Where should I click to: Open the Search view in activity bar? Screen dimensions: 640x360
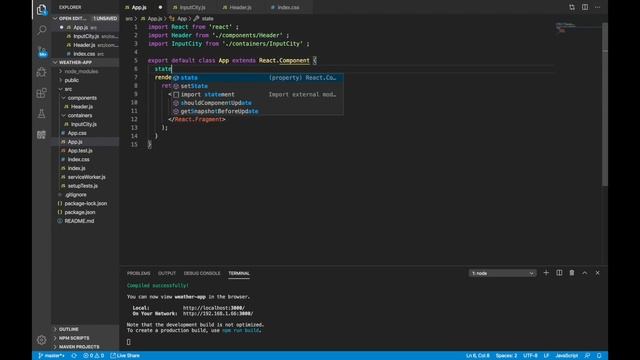coord(42,30)
